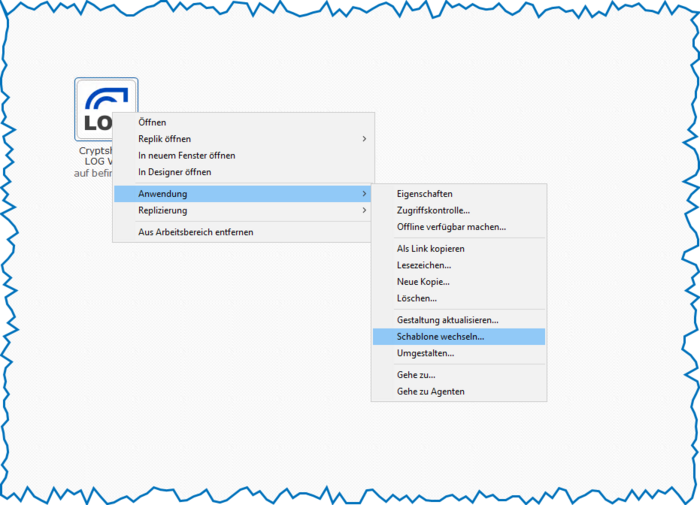Choose 'Öffnen' from the context menu

(x=152, y=122)
